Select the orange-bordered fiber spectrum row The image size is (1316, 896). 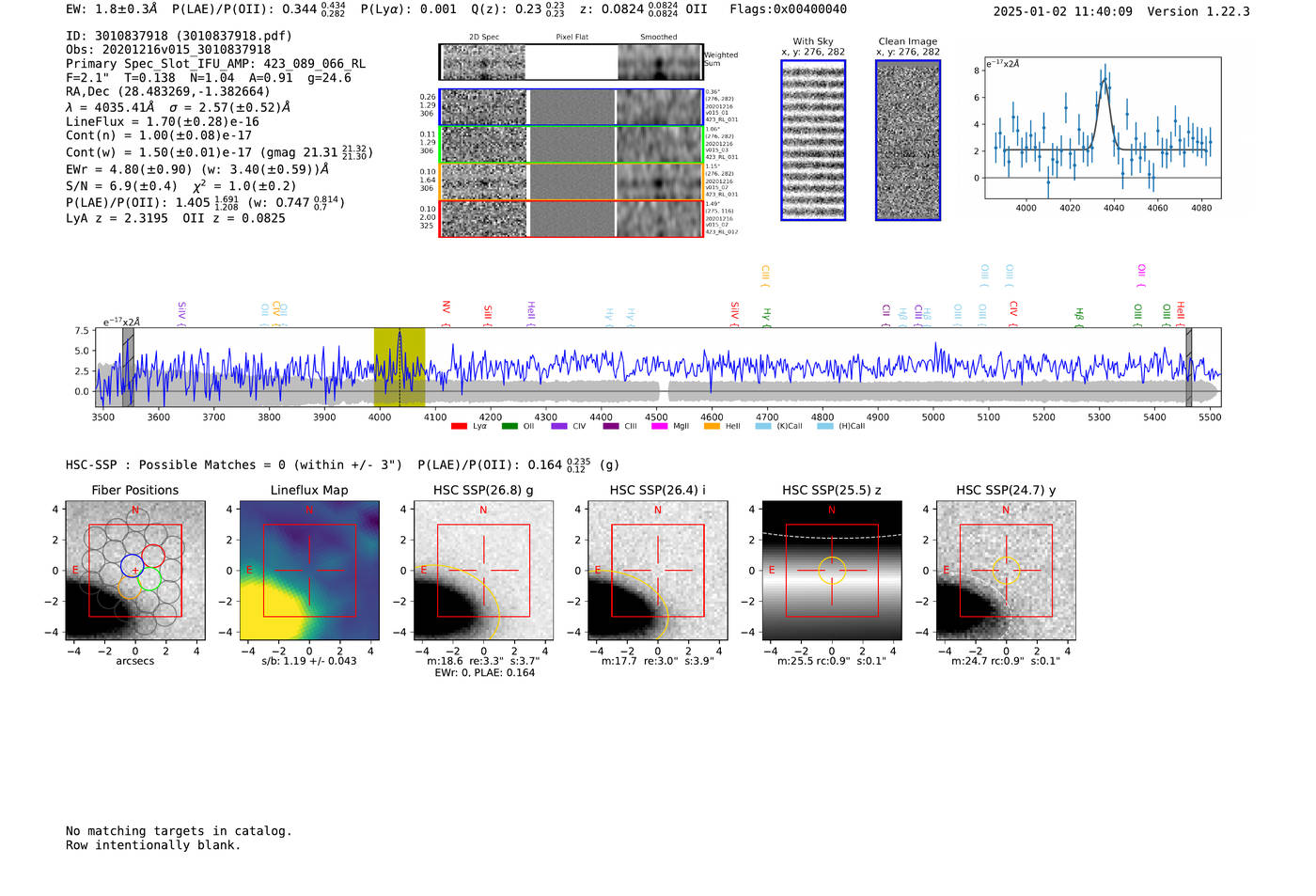click(572, 181)
